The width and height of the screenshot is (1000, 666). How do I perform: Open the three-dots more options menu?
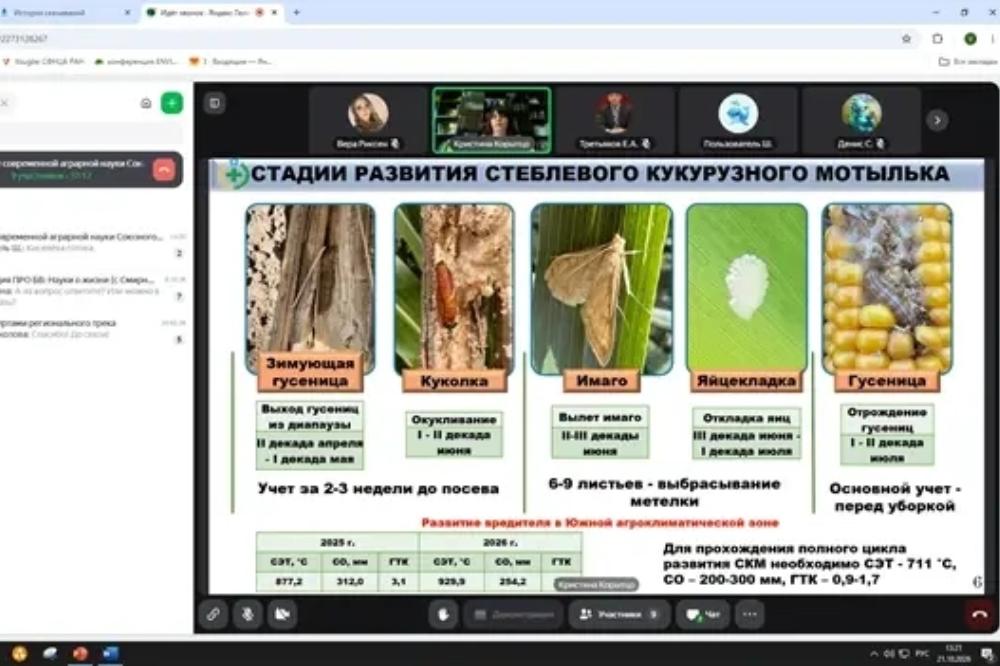click(750, 614)
